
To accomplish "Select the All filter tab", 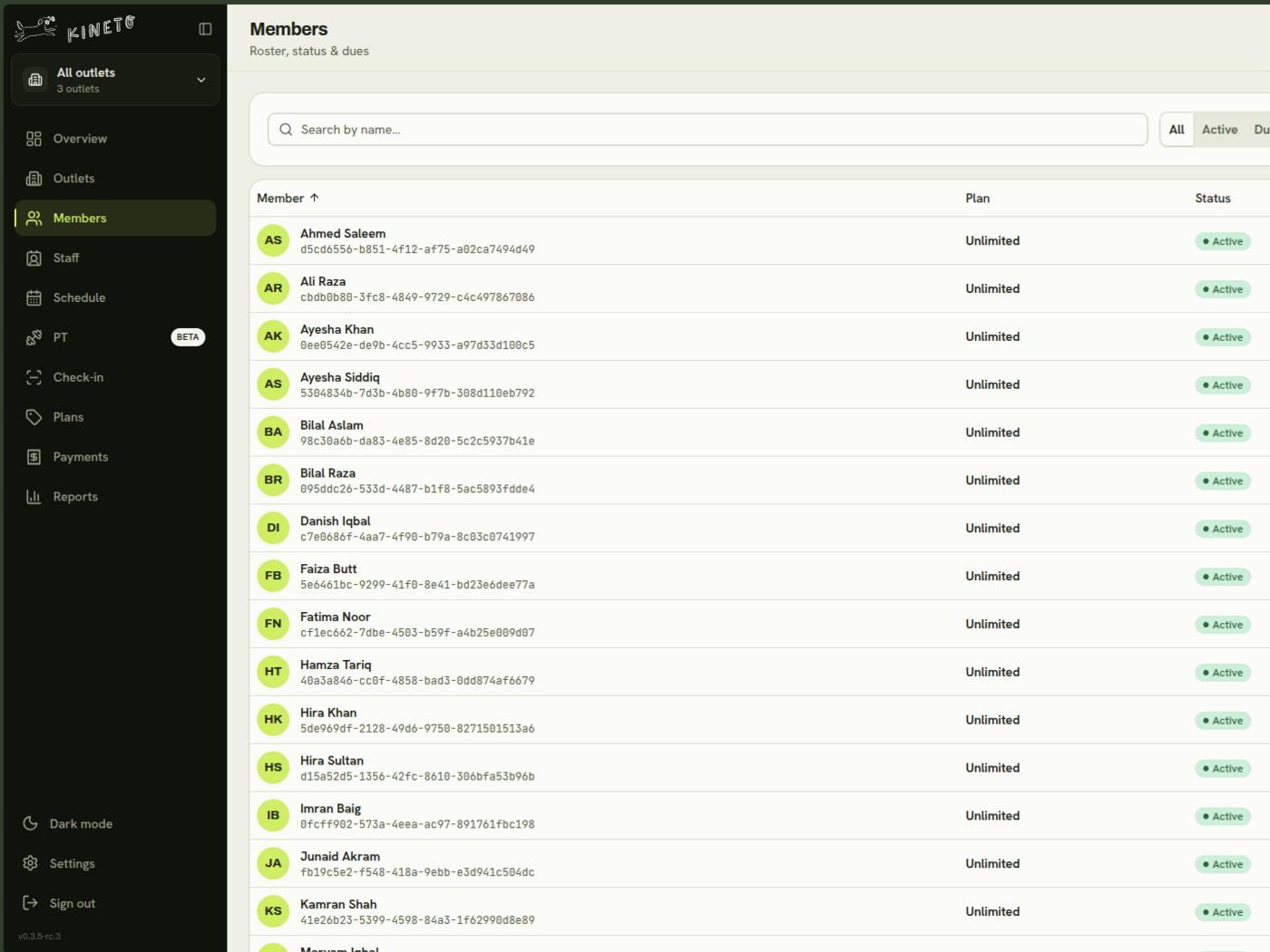I will pyautogui.click(x=1177, y=130).
